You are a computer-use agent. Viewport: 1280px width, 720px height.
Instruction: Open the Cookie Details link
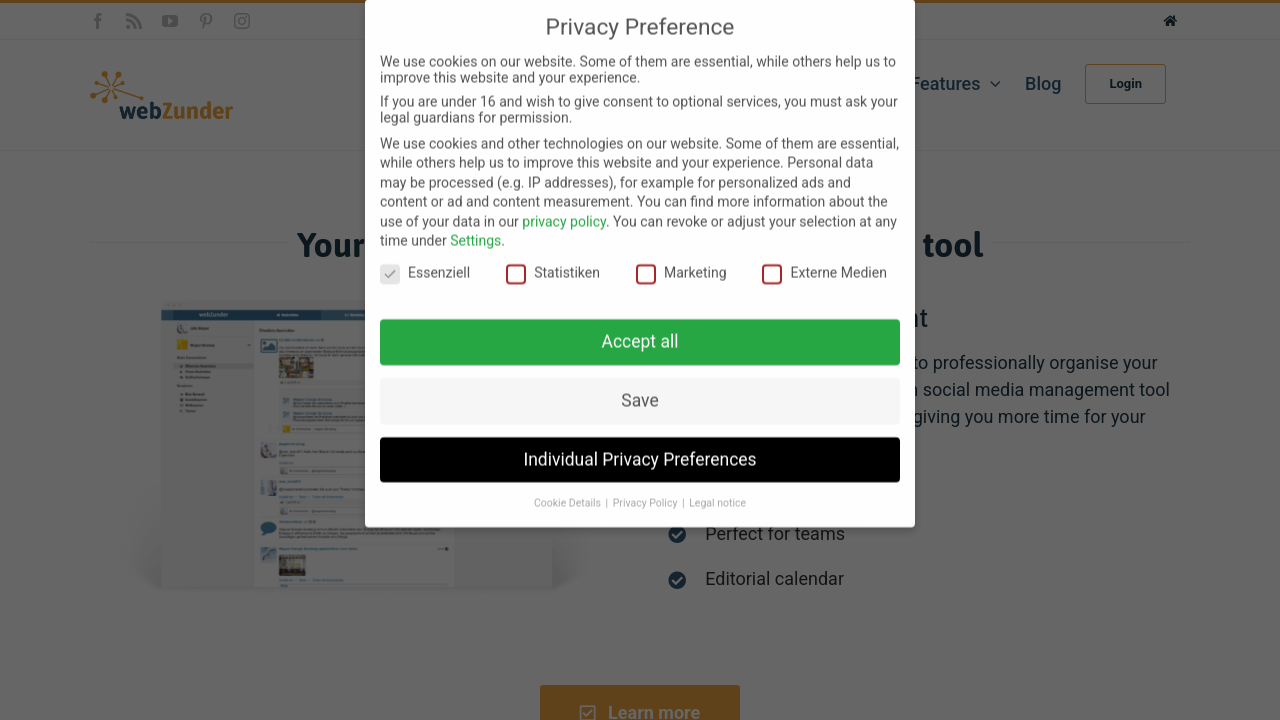[567, 503]
